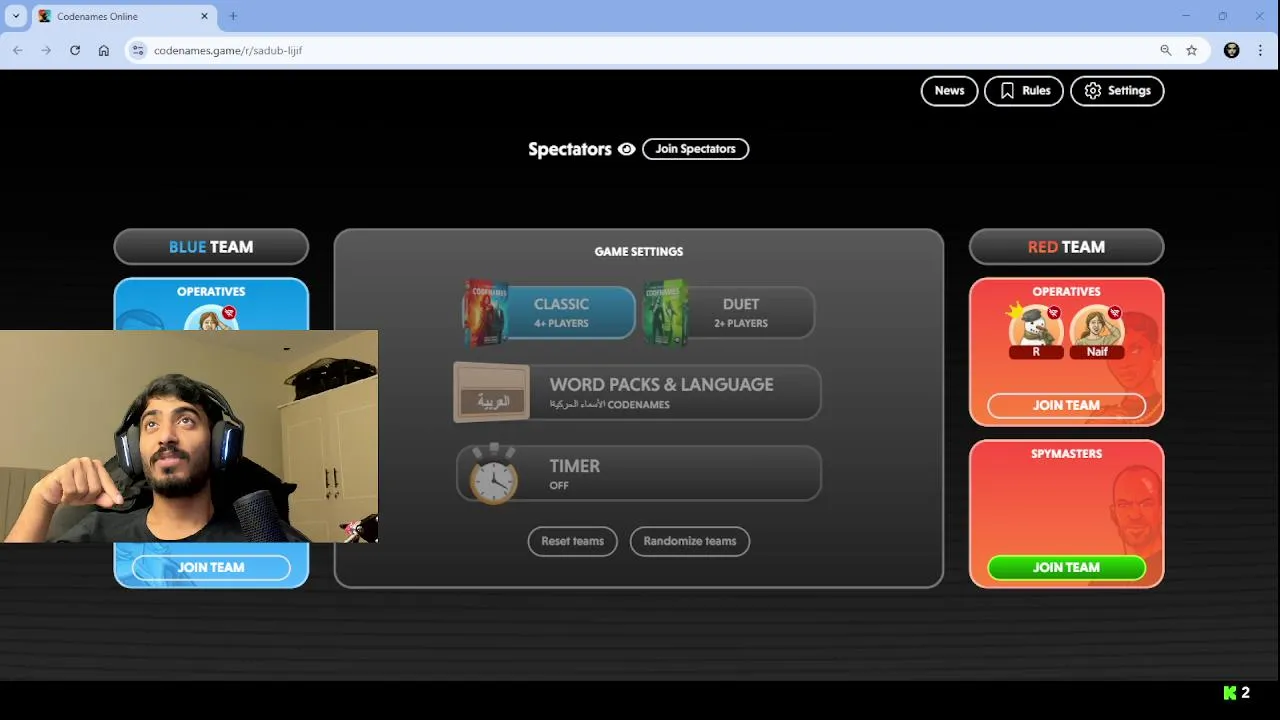Join Blue team at bottom card
The image size is (1280, 720).
tap(211, 567)
